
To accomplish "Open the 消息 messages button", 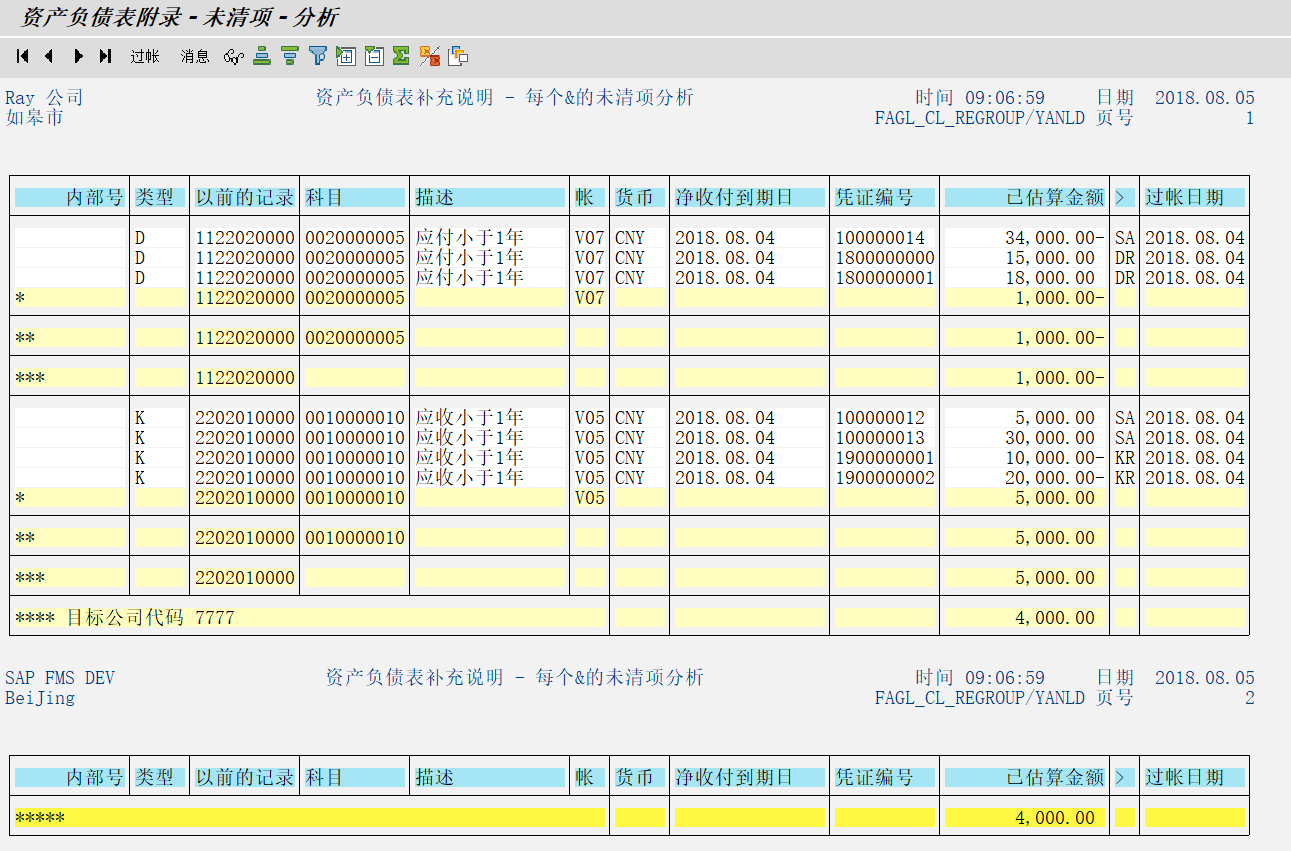I will [x=195, y=57].
